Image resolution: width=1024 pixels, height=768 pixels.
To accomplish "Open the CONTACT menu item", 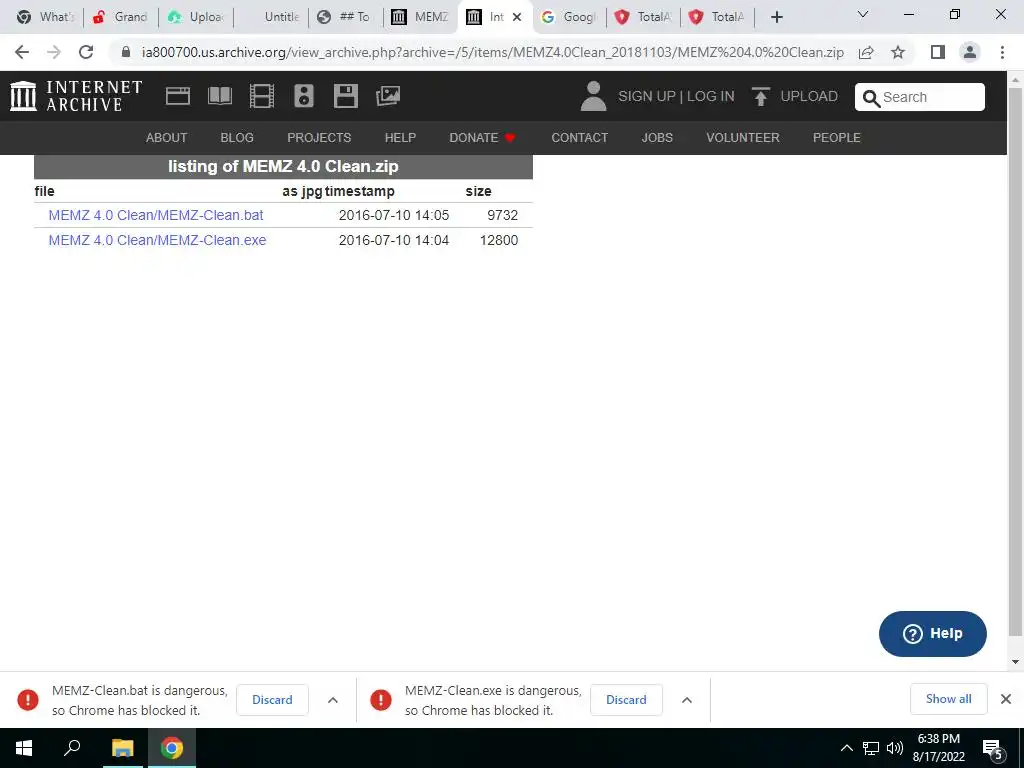I will [579, 138].
